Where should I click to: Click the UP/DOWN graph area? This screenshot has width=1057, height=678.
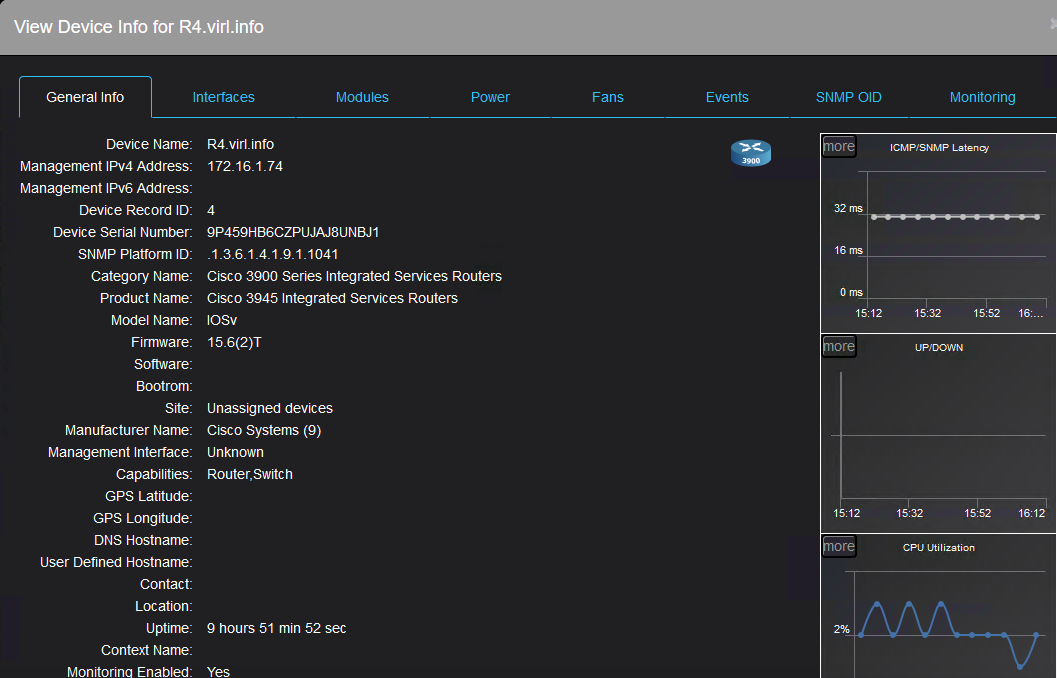click(x=942, y=435)
